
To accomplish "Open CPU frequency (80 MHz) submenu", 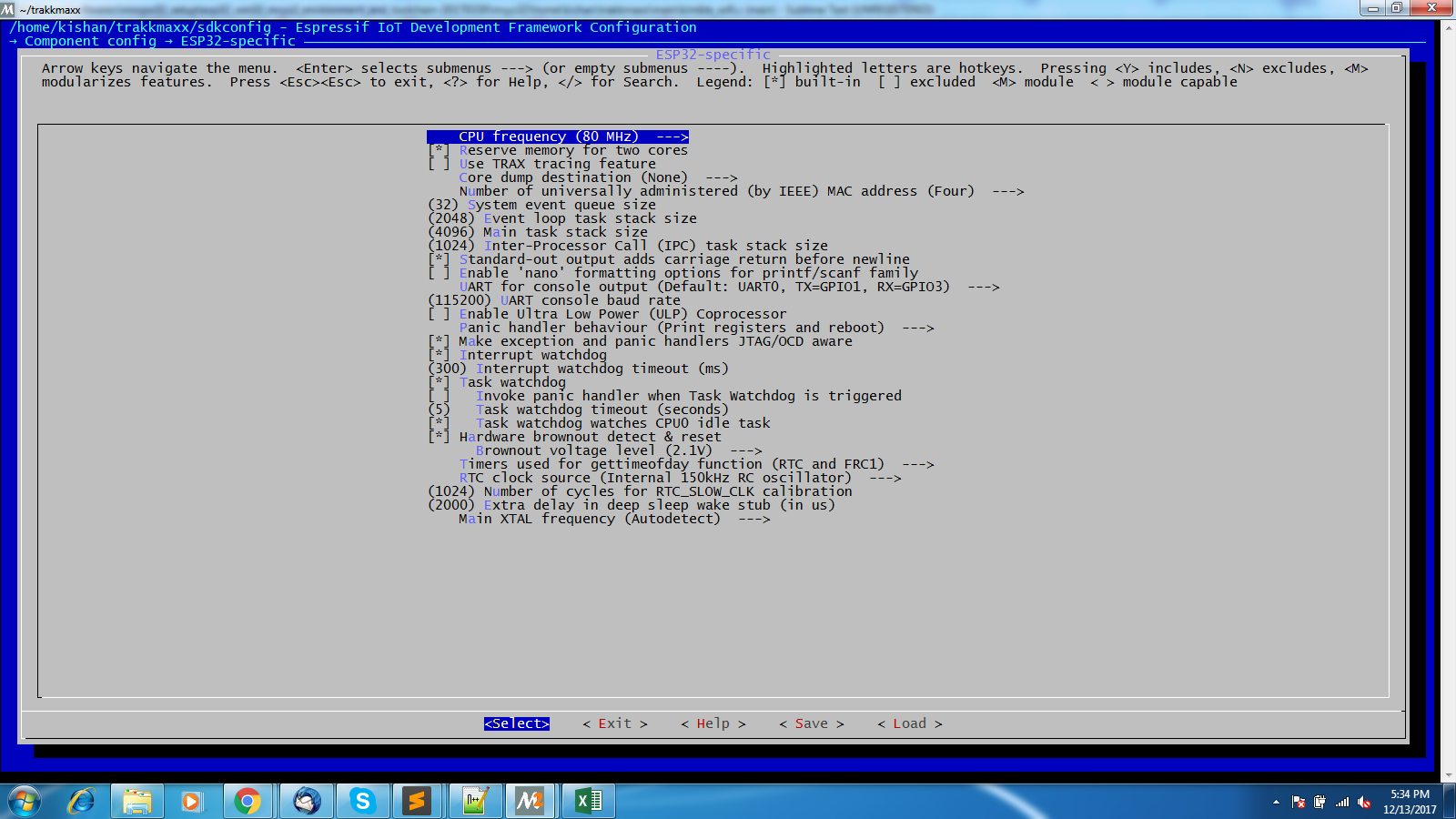I will [558, 136].
